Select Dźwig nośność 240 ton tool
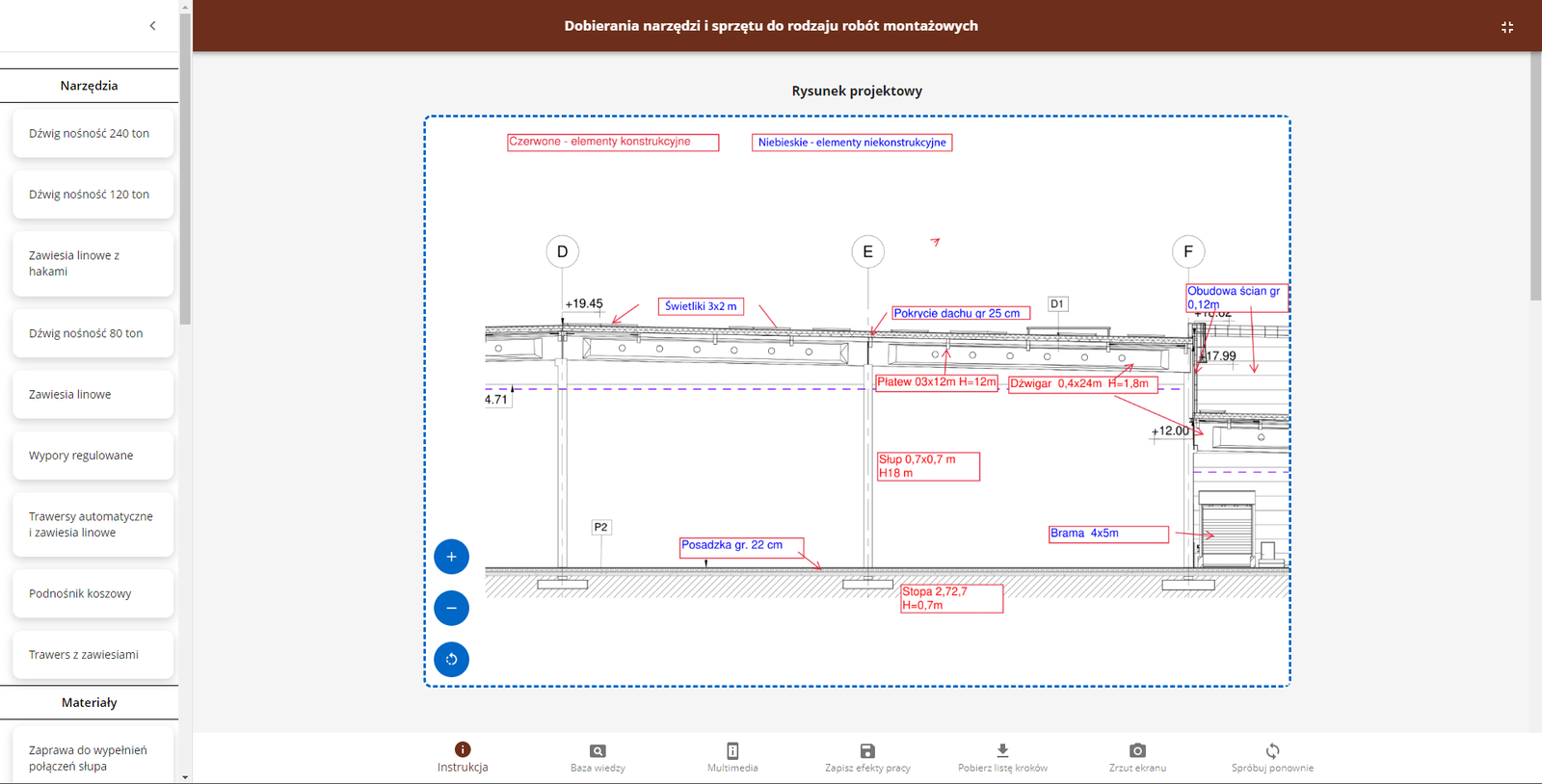 pos(93,134)
